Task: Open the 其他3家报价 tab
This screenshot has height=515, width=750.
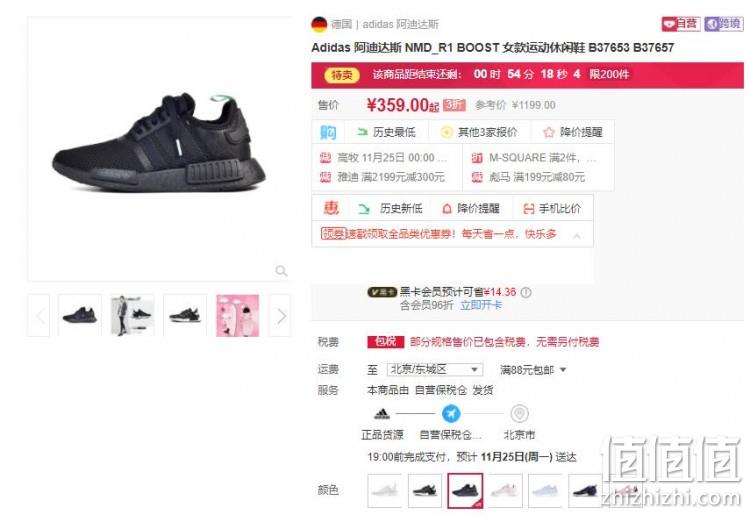Action: click(x=480, y=132)
